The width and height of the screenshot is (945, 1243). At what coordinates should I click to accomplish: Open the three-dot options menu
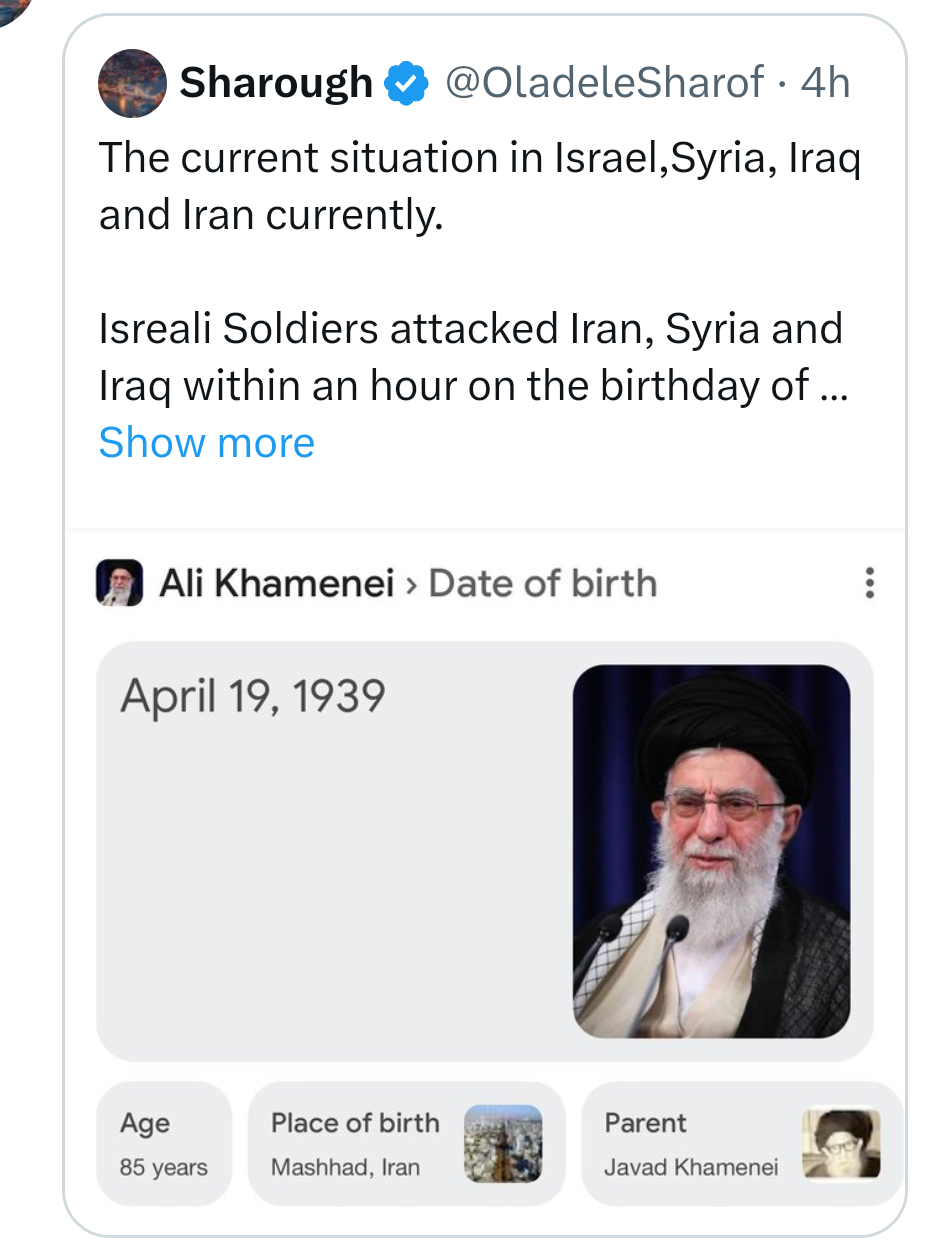pos(869,583)
